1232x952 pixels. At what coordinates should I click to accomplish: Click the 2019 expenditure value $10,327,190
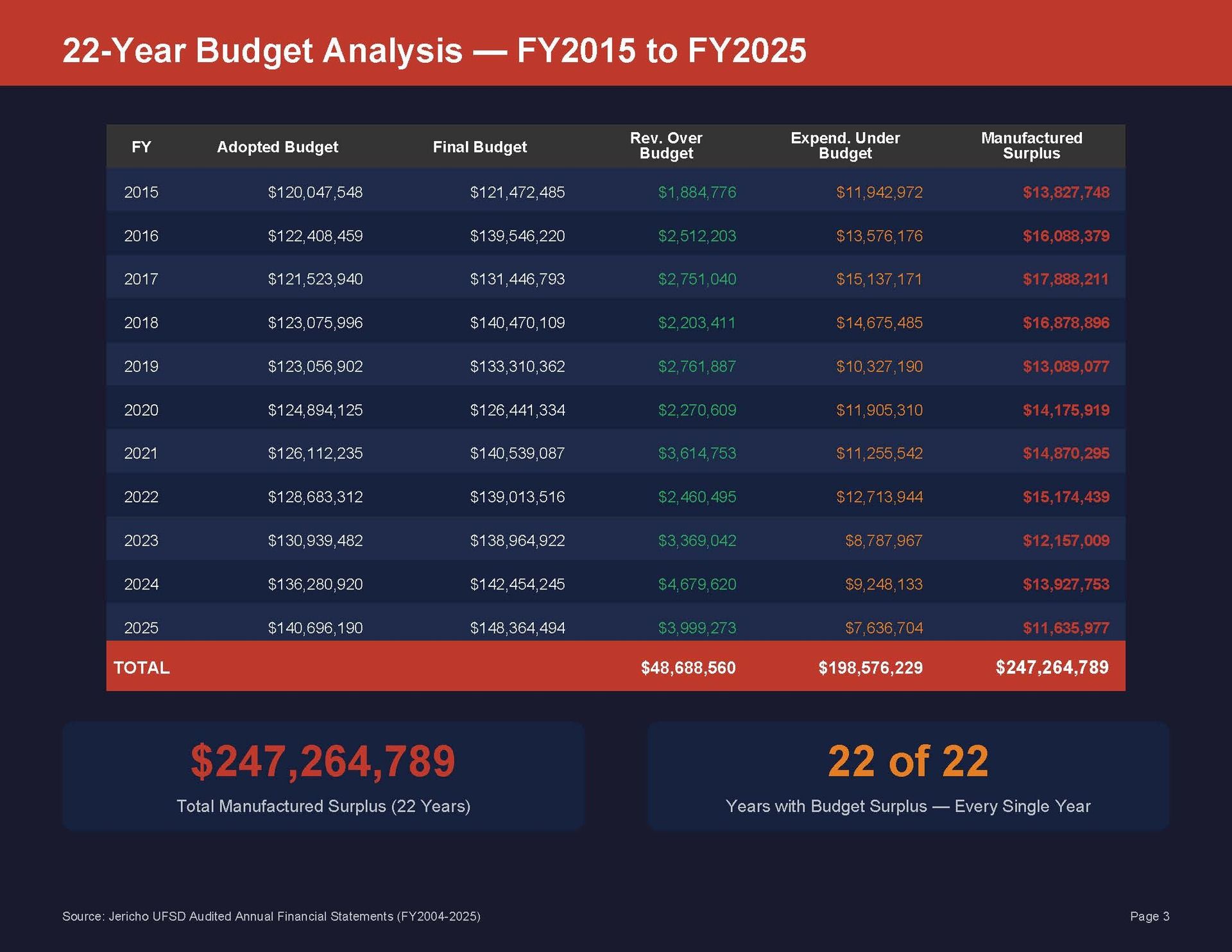point(879,366)
